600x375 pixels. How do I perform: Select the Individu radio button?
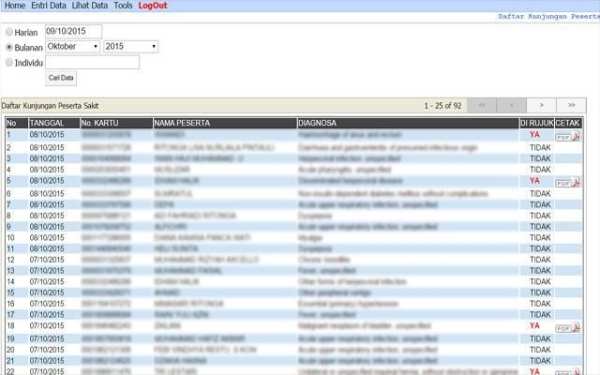point(9,62)
